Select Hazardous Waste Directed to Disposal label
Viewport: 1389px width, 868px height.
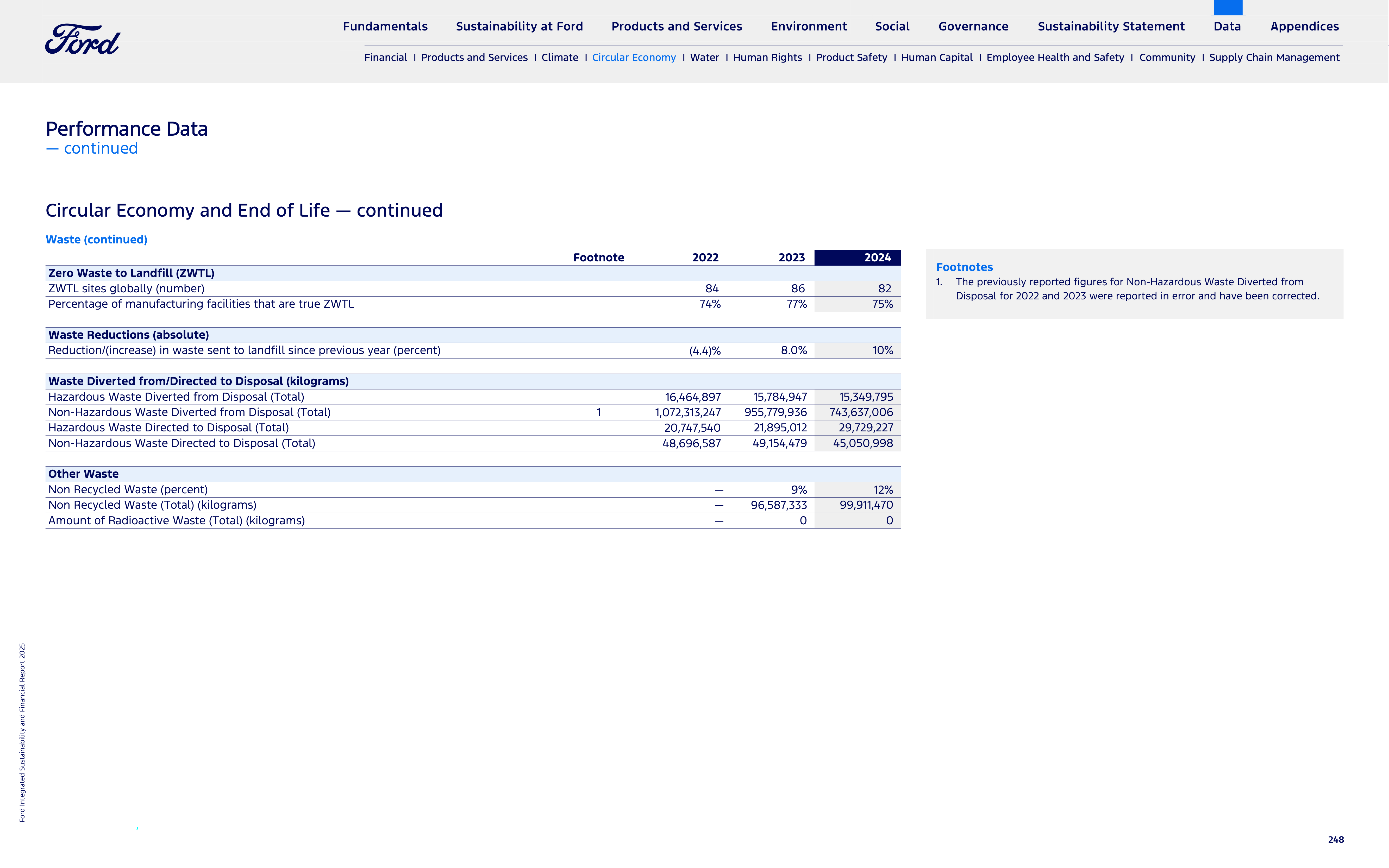pyautogui.click(x=169, y=428)
